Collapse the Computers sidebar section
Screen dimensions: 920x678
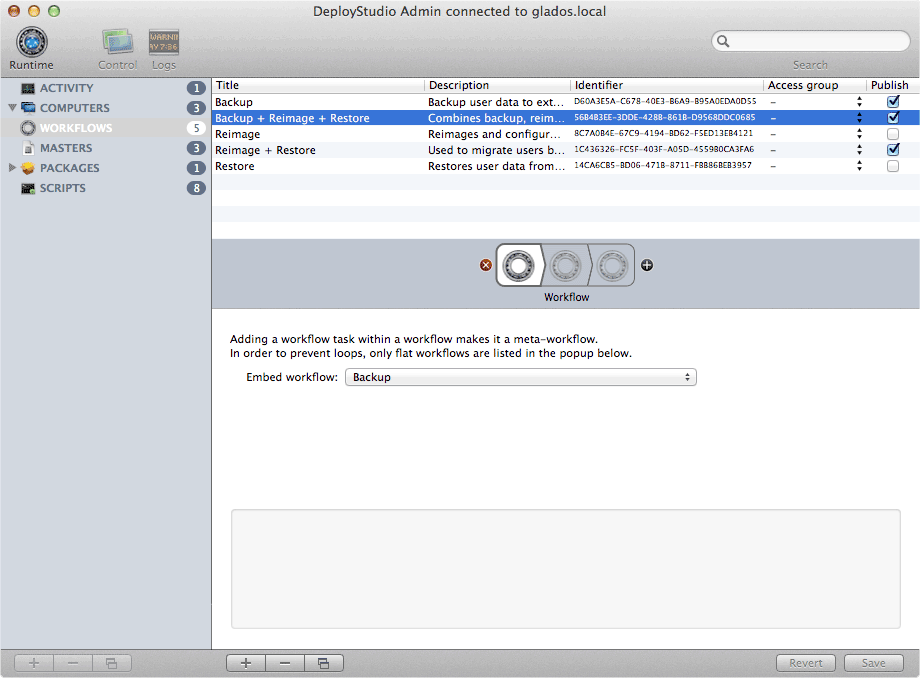(12, 108)
